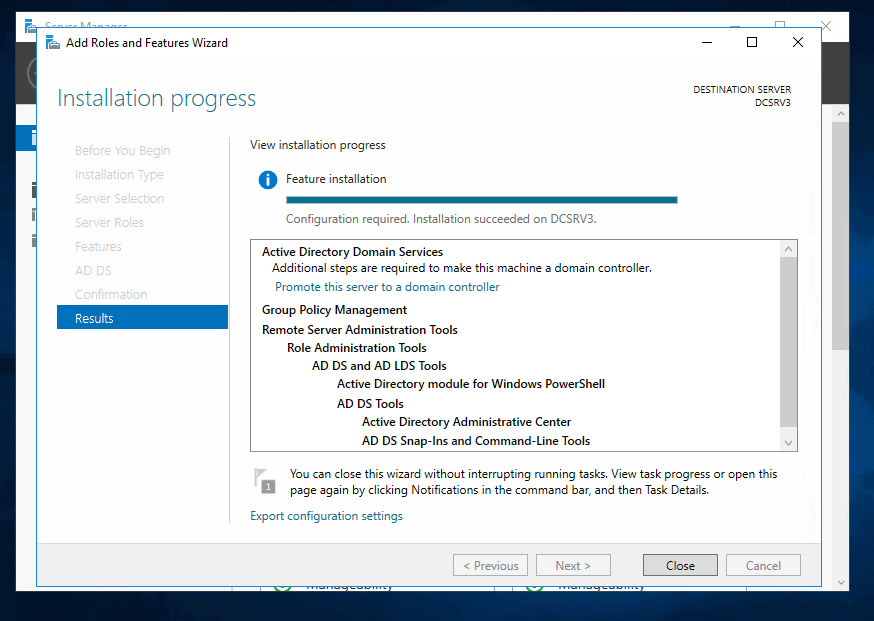Click the down arrow of the results list scrollbar

[788, 441]
